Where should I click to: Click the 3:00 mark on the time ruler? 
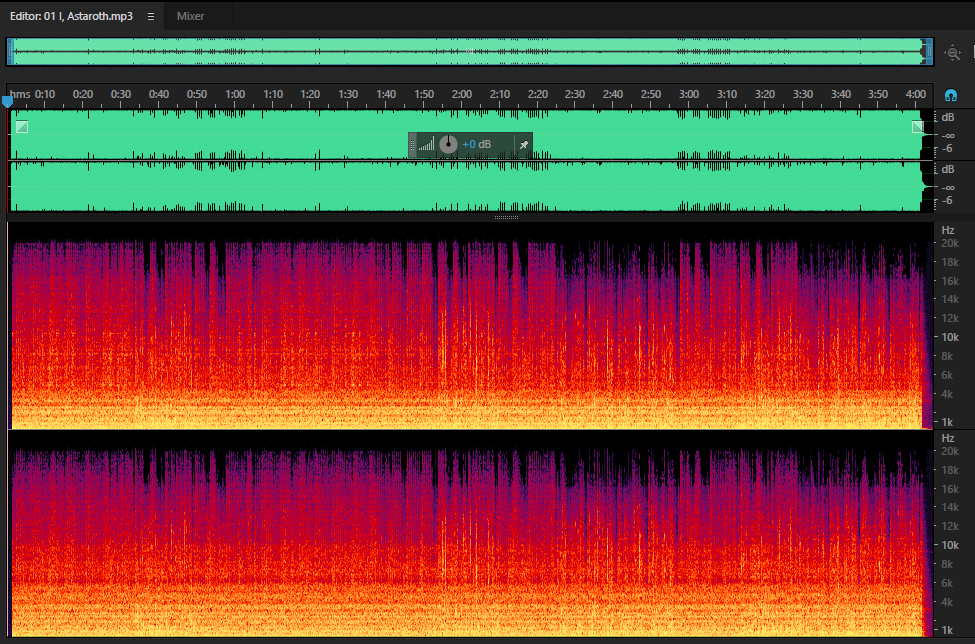(x=689, y=94)
